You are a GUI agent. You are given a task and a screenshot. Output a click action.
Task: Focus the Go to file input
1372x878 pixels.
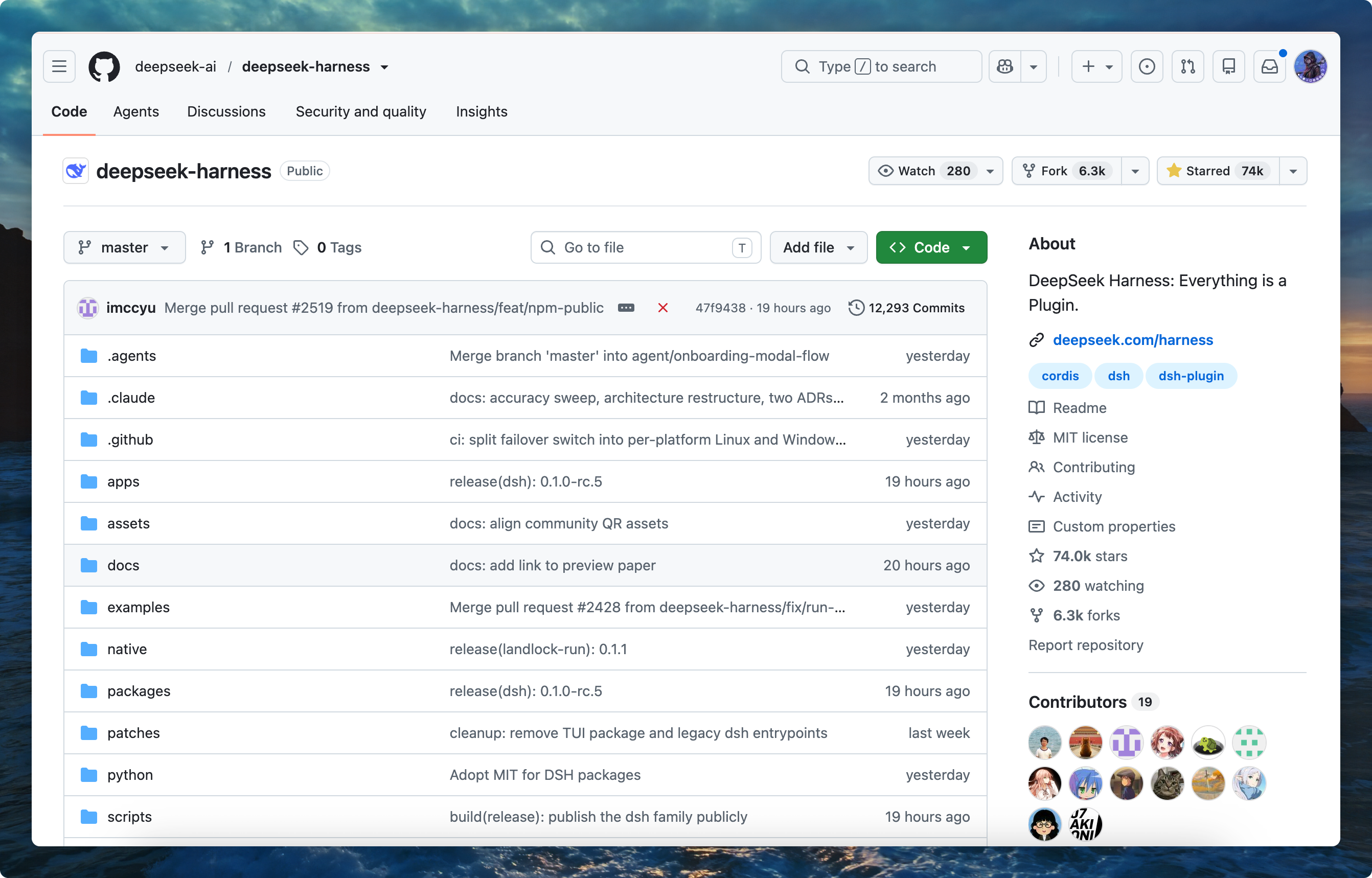[x=646, y=247]
